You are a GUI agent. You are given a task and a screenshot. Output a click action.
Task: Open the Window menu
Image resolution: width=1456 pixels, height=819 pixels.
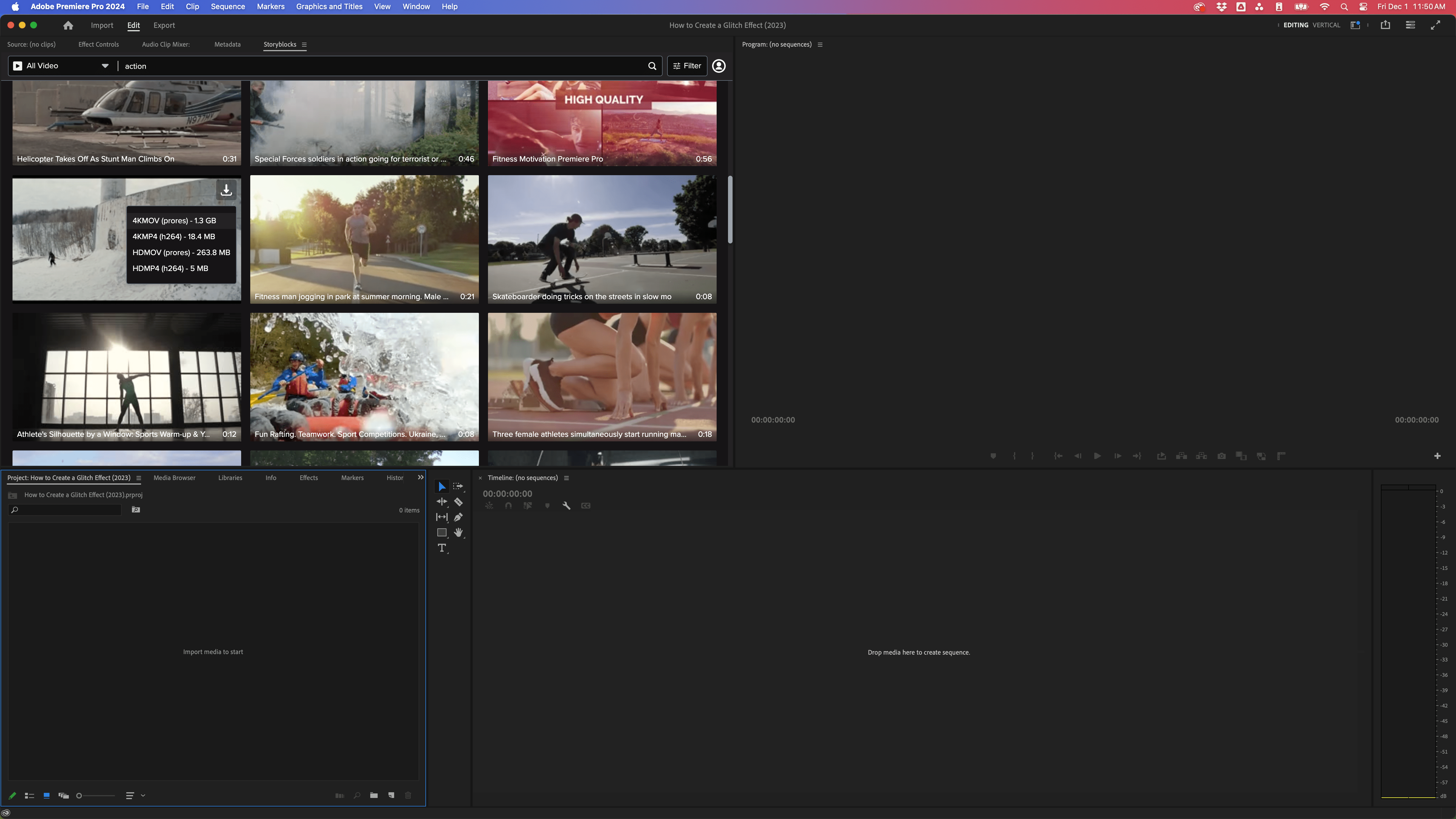416,7
